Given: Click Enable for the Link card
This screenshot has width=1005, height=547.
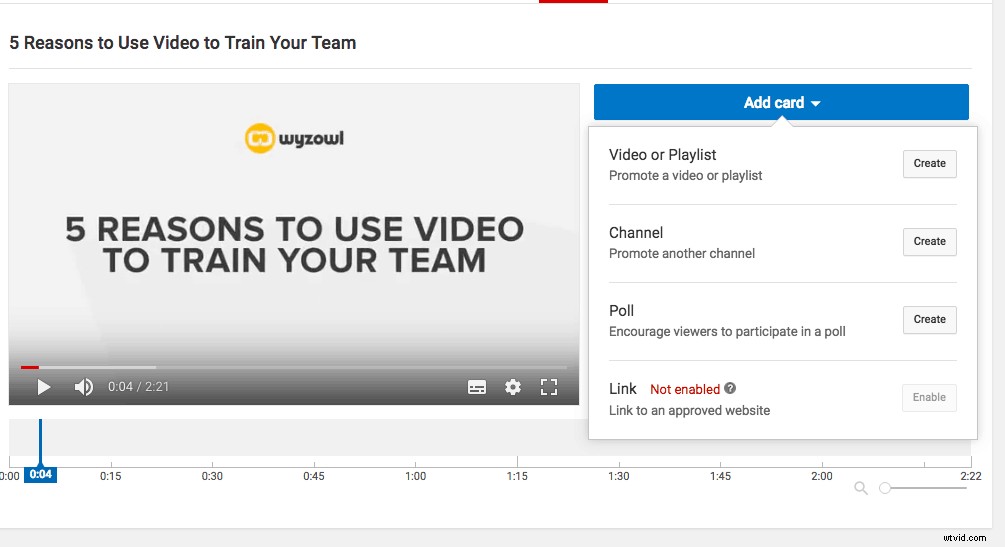Looking at the screenshot, I should pyautogui.click(x=929, y=398).
